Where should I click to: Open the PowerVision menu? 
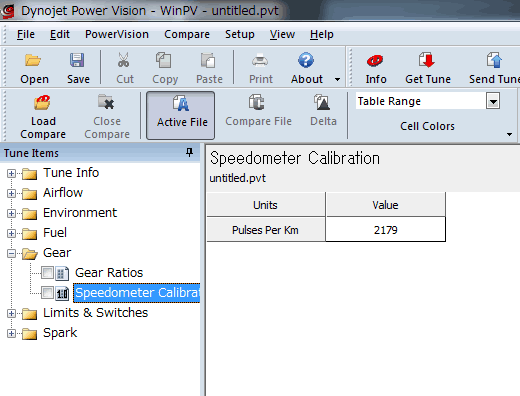[117, 34]
